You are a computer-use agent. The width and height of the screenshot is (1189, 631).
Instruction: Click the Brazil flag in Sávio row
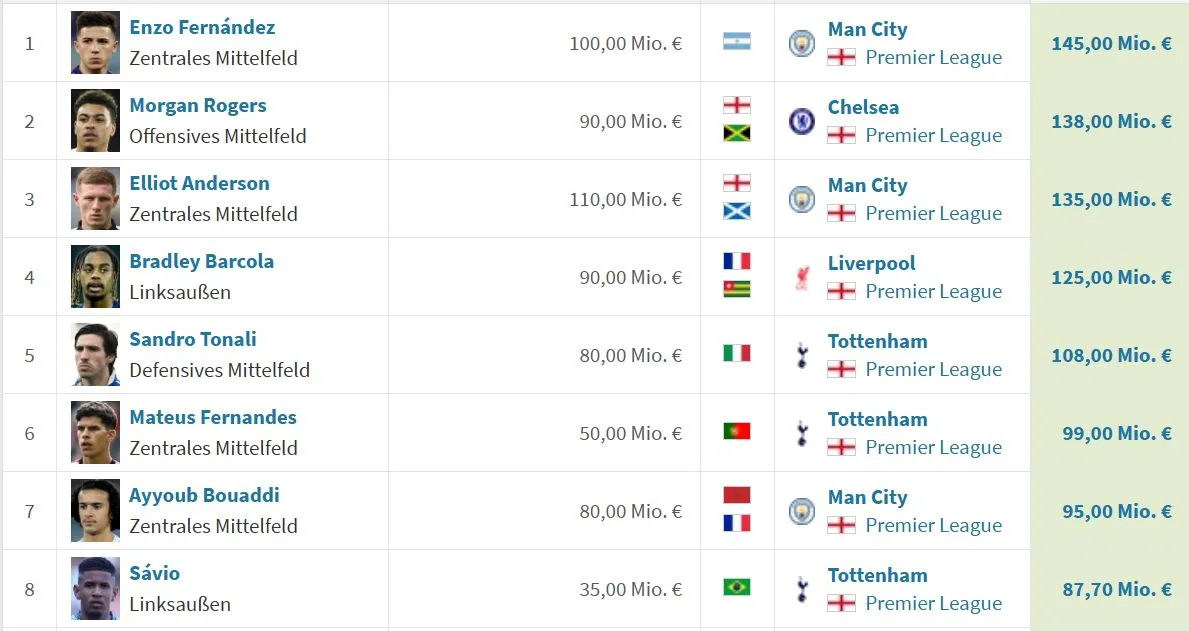click(736, 587)
